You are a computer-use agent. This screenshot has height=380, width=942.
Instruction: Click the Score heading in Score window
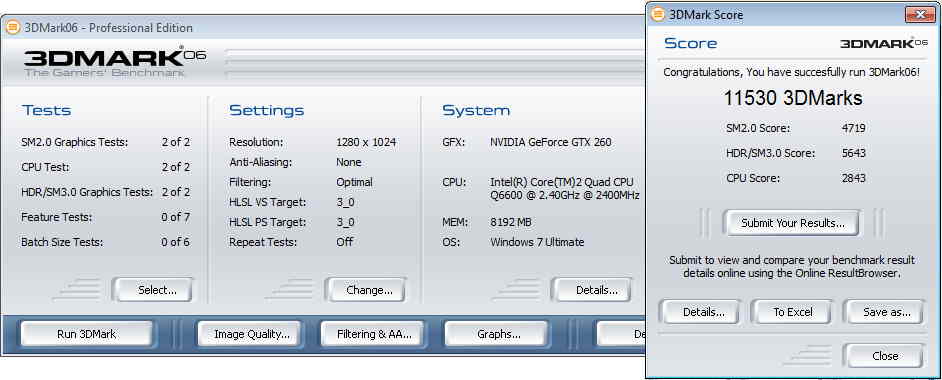pyautogui.click(x=690, y=43)
